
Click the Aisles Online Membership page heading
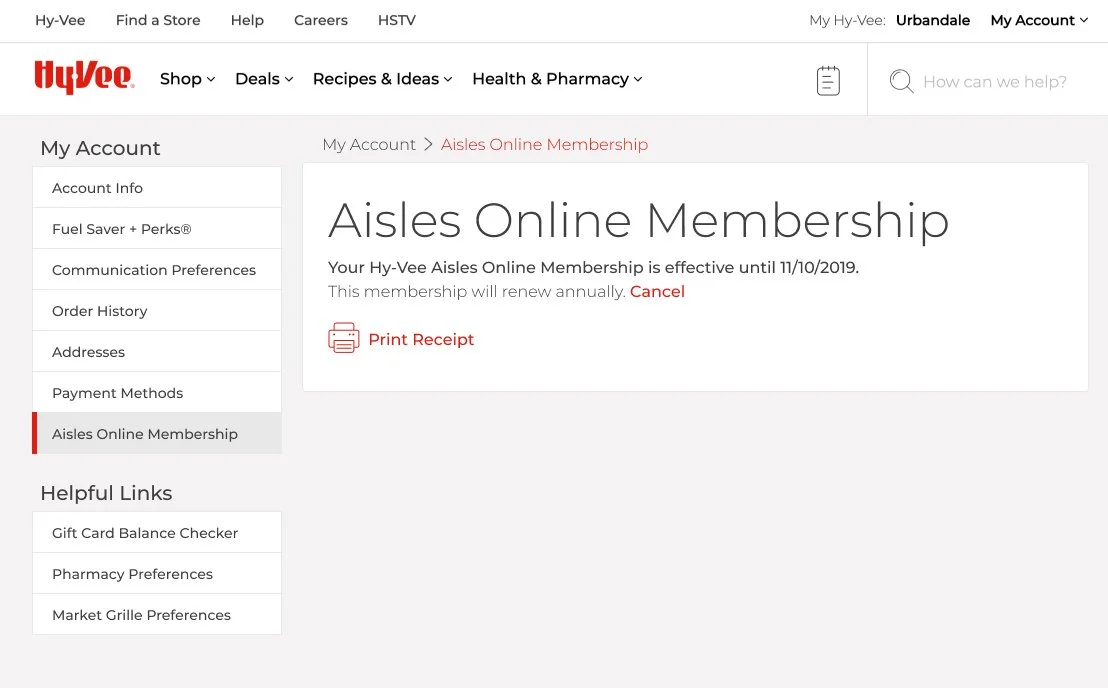point(639,220)
